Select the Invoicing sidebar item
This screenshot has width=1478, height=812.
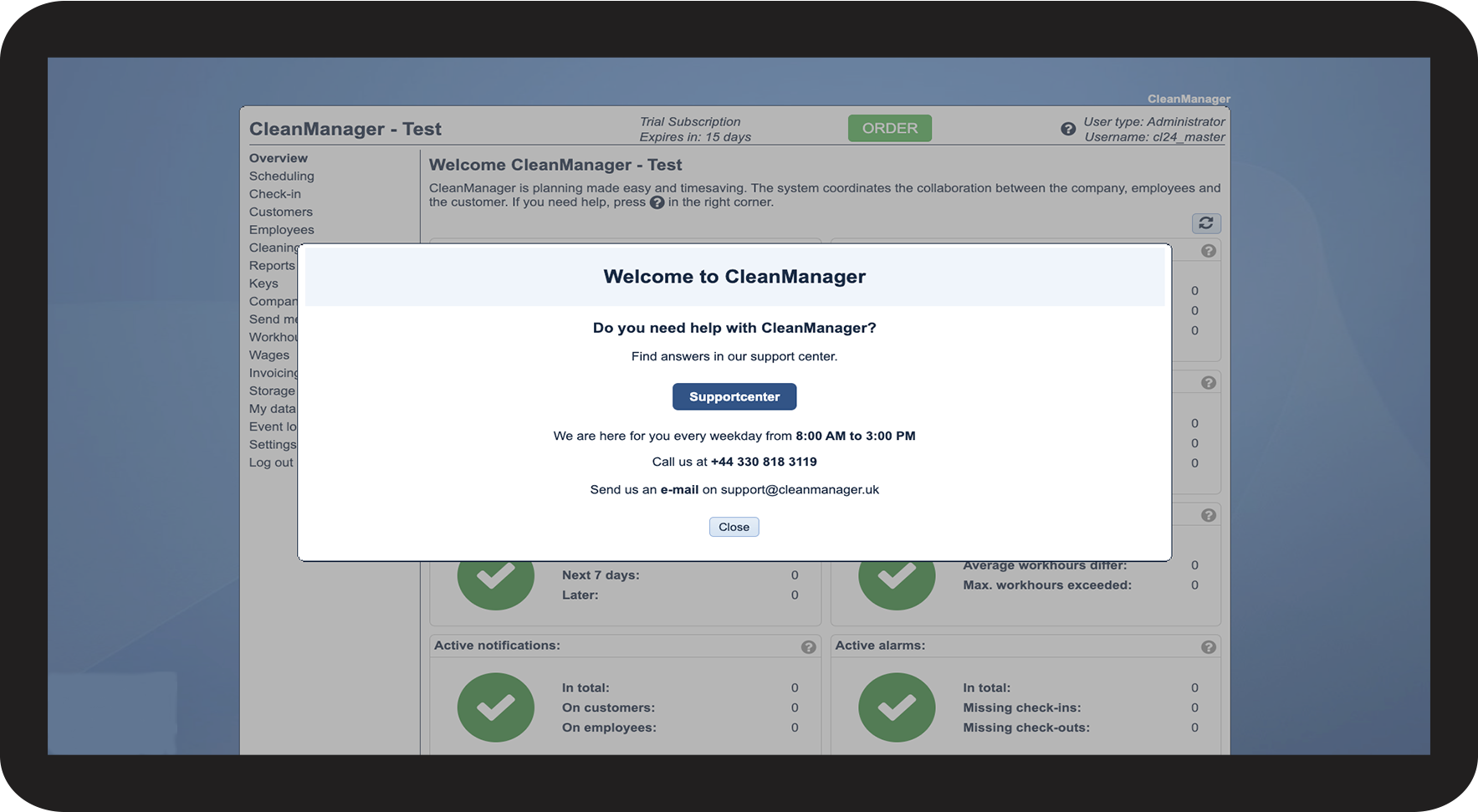pyautogui.click(x=274, y=373)
